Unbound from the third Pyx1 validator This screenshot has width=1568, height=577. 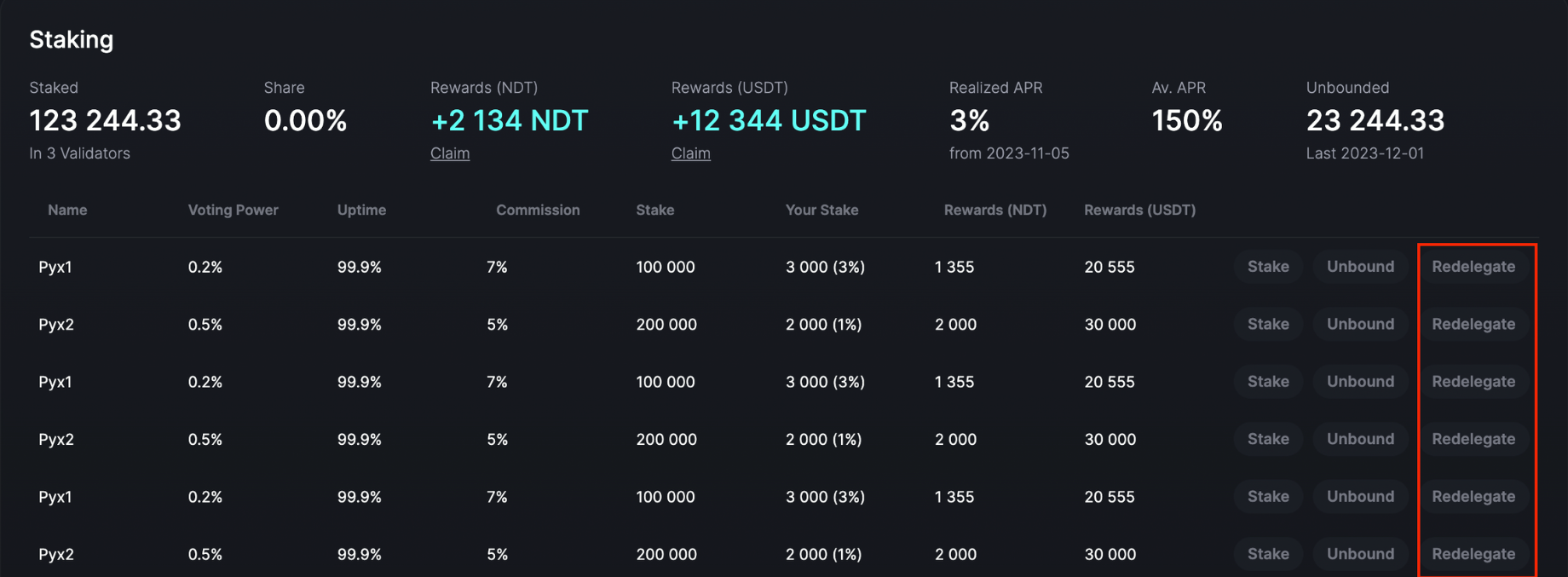[x=1359, y=497]
